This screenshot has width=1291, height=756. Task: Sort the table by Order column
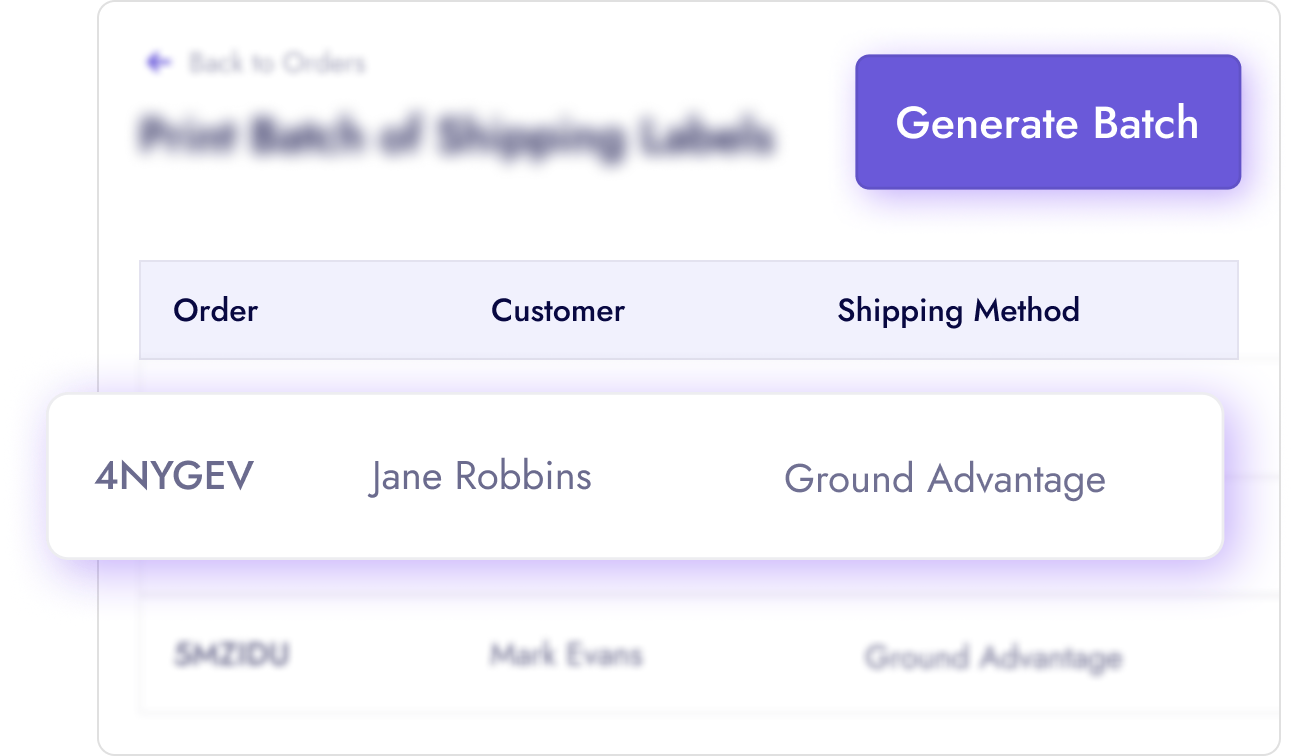pos(215,311)
